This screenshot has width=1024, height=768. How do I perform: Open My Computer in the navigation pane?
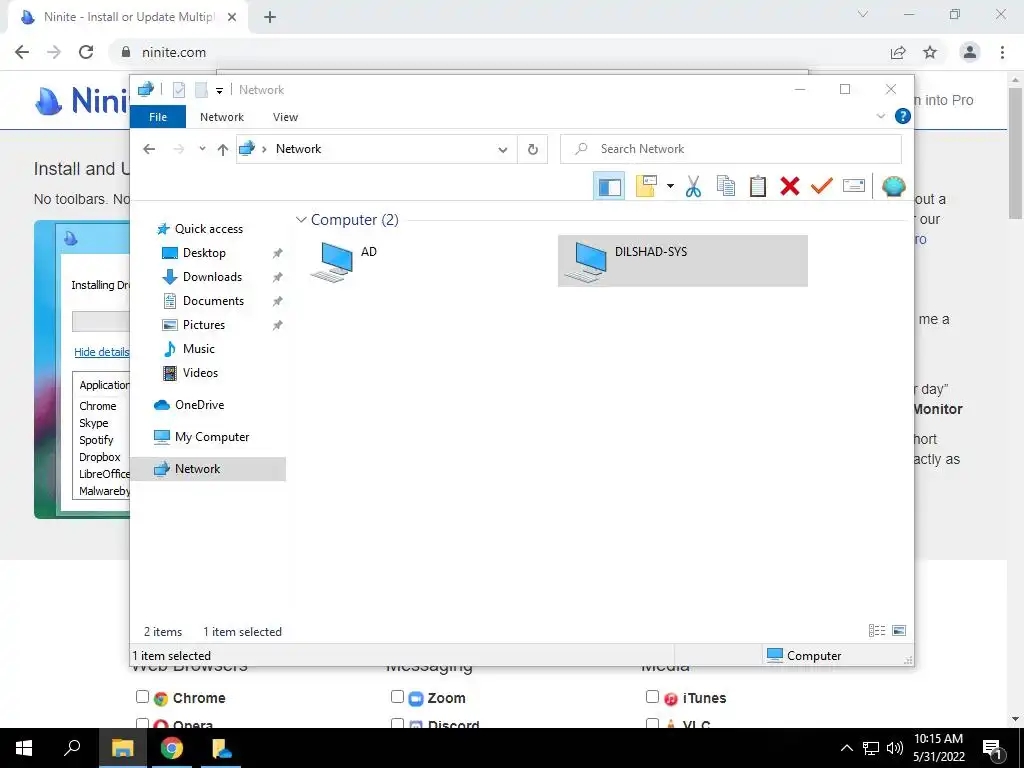212,437
